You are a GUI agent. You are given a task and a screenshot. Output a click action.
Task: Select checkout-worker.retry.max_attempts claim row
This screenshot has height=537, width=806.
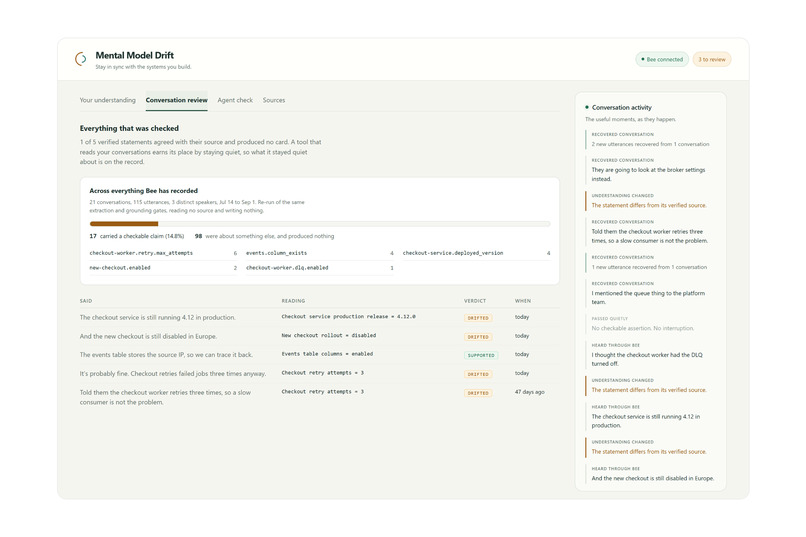(163, 253)
